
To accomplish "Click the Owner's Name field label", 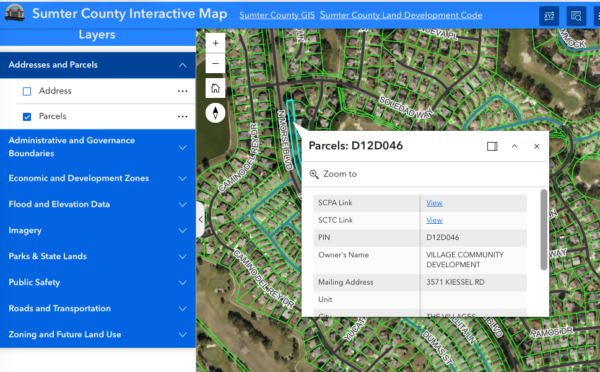I will 343,255.
